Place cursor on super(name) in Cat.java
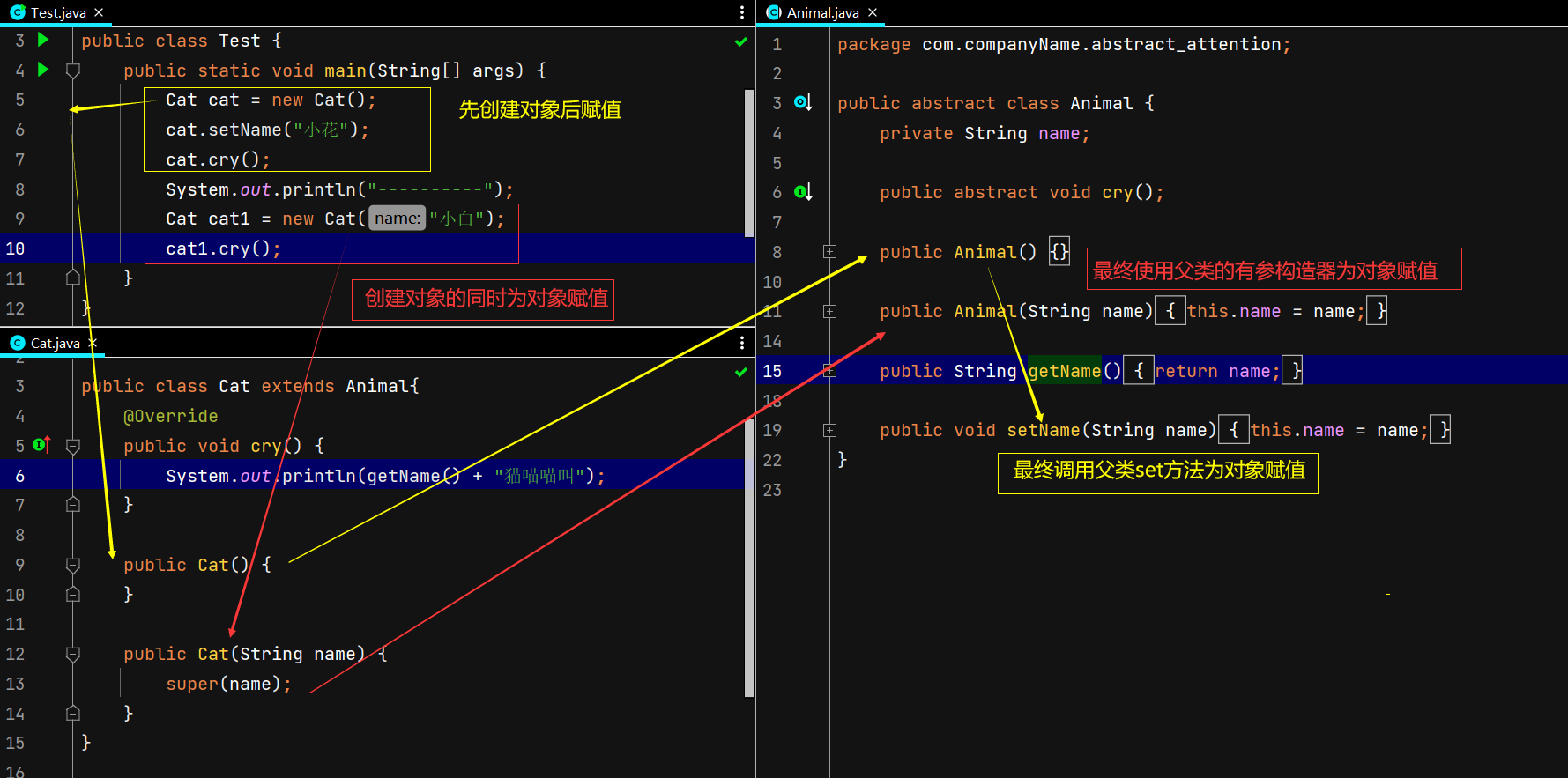 228,684
